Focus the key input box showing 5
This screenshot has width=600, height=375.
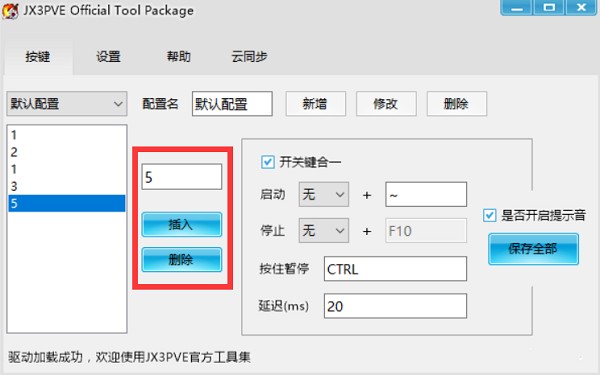(182, 177)
